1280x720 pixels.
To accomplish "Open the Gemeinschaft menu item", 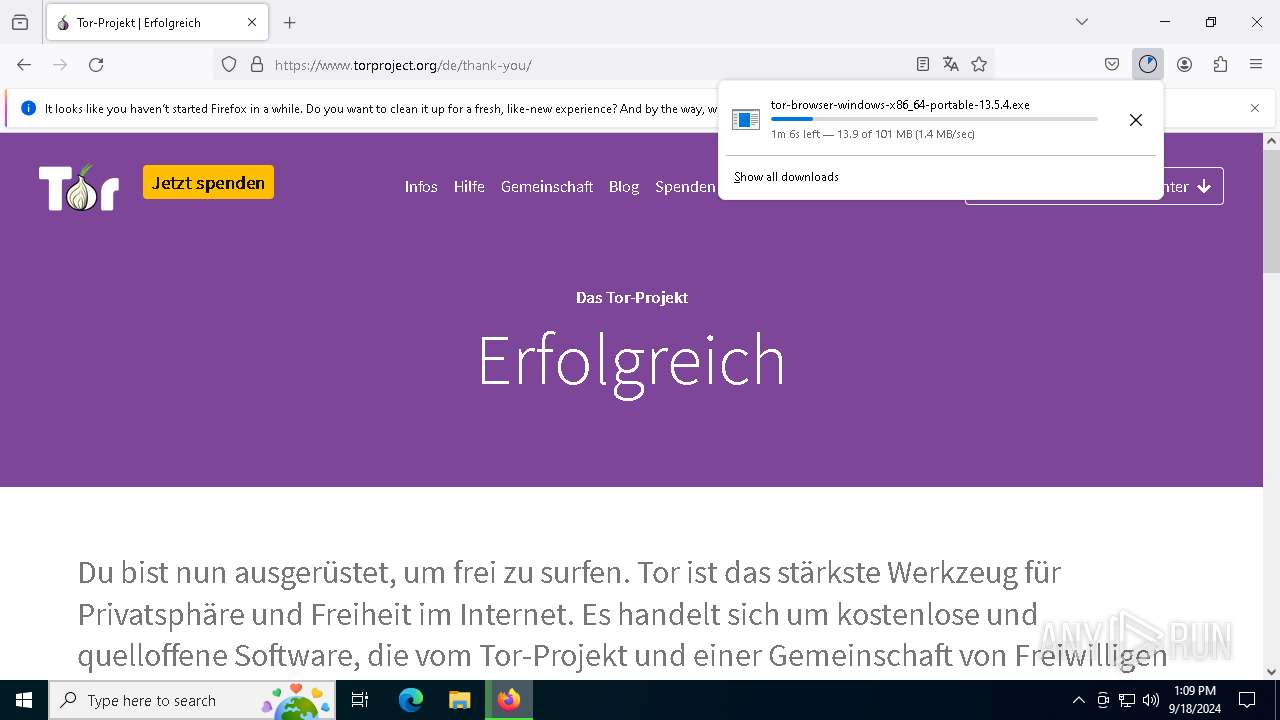I will click(x=547, y=187).
